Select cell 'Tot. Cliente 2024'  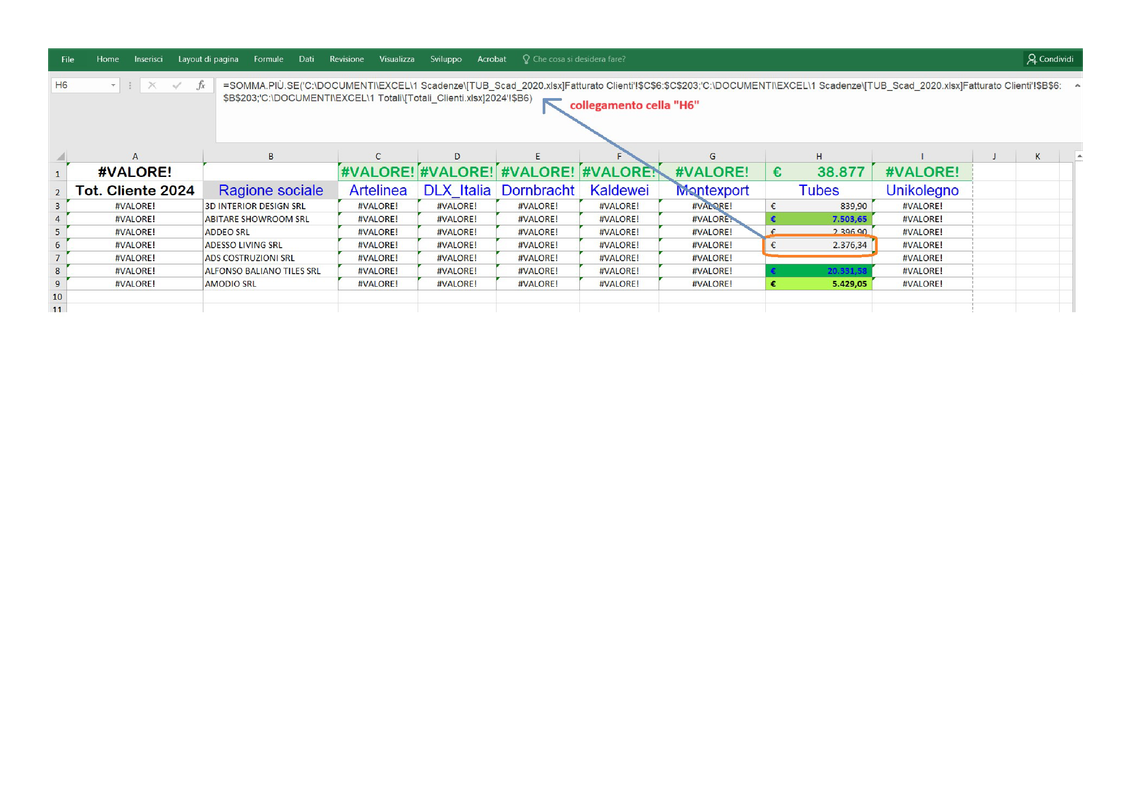(x=135, y=190)
